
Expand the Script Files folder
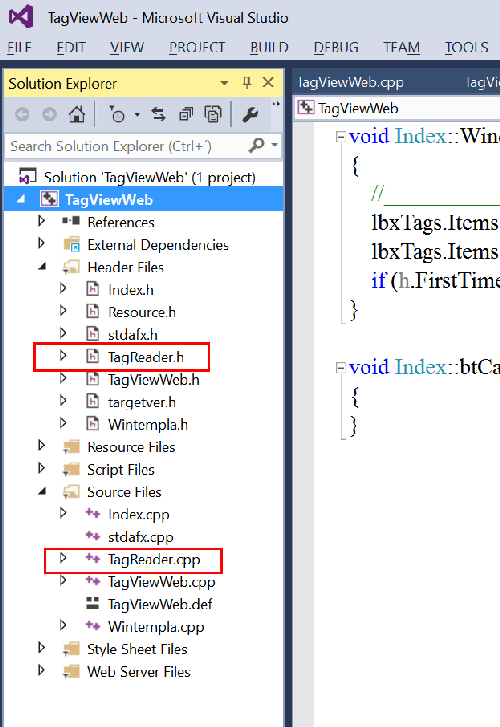(x=41, y=468)
